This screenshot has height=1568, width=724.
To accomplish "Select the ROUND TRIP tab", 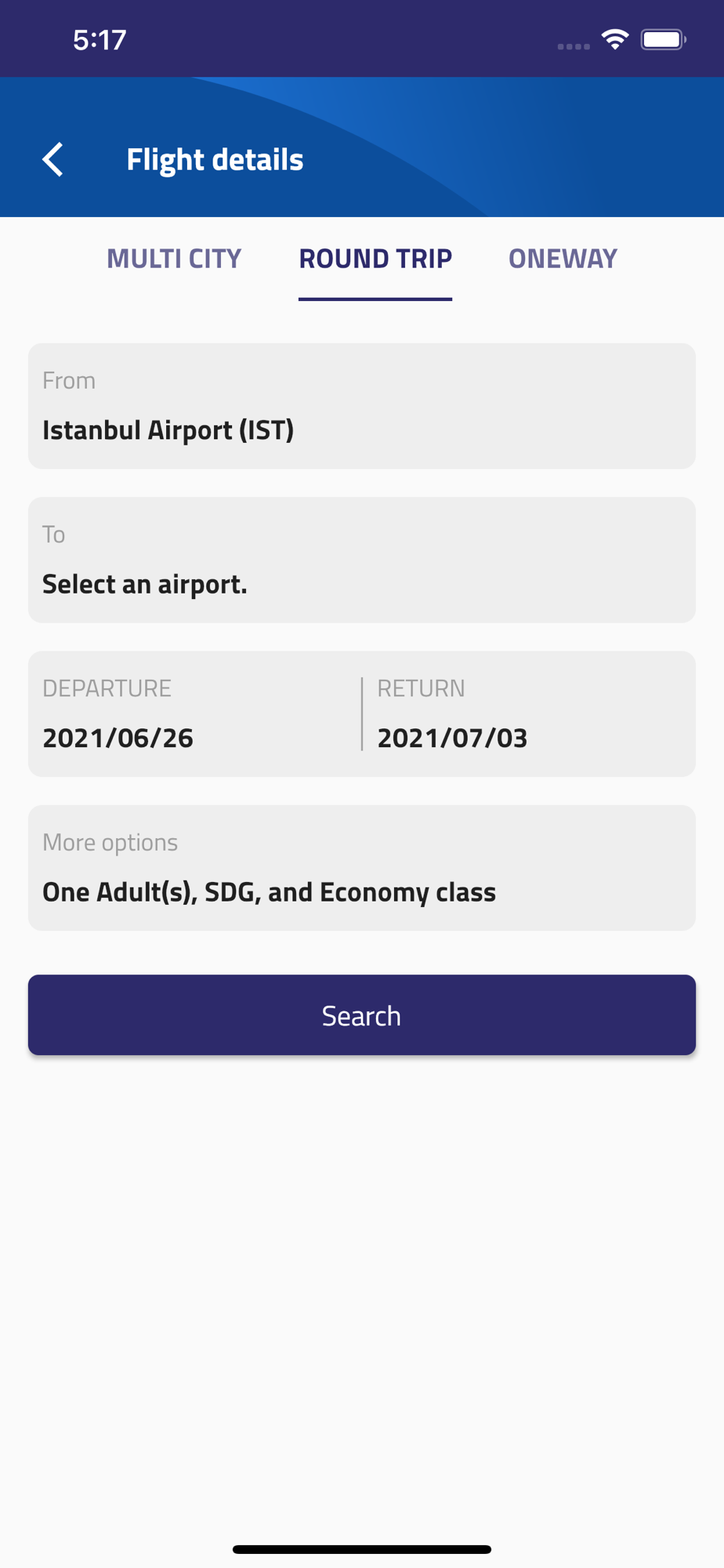I will 375,258.
